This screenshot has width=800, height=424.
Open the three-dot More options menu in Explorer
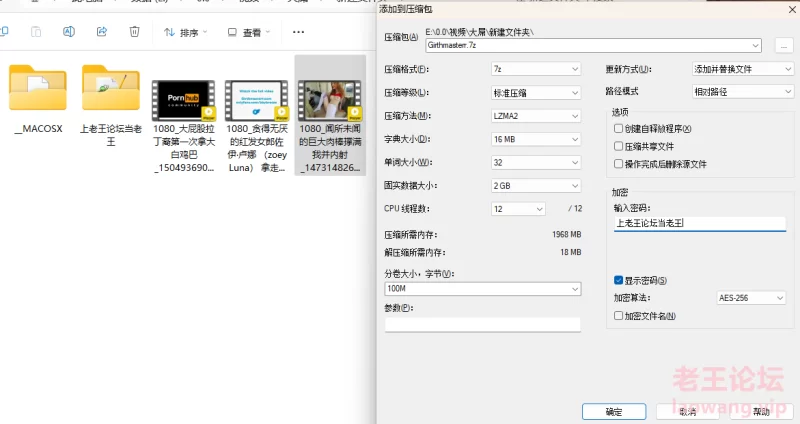pos(298,32)
